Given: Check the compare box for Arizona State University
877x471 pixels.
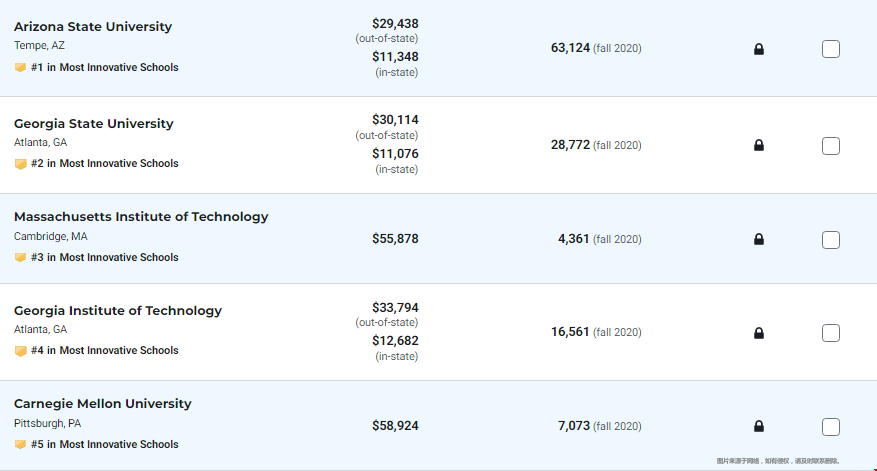Looking at the screenshot, I should point(831,49).
